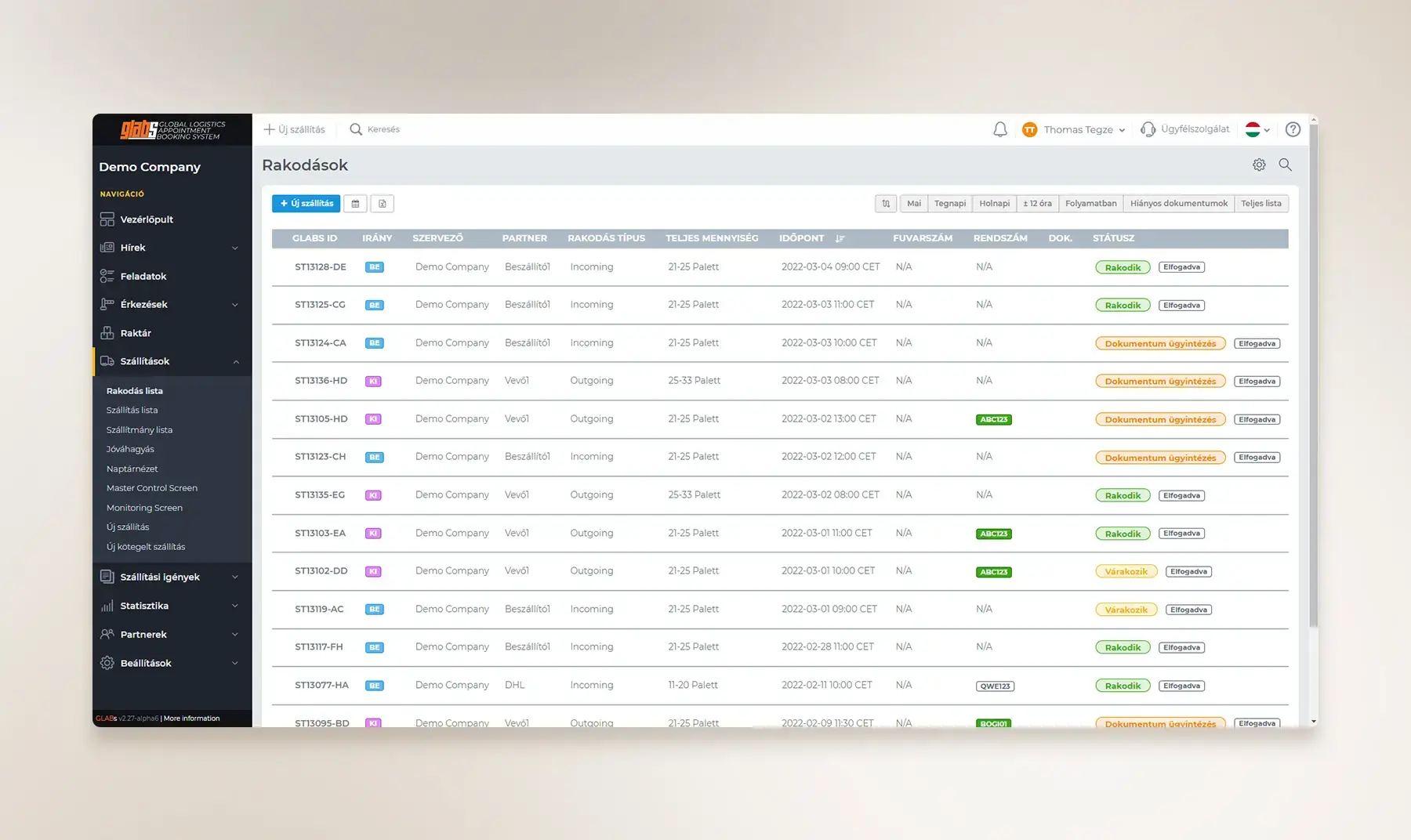Viewport: 1411px width, 840px height.
Task: Sort table by IDŐPONT column header
Action: [x=802, y=238]
